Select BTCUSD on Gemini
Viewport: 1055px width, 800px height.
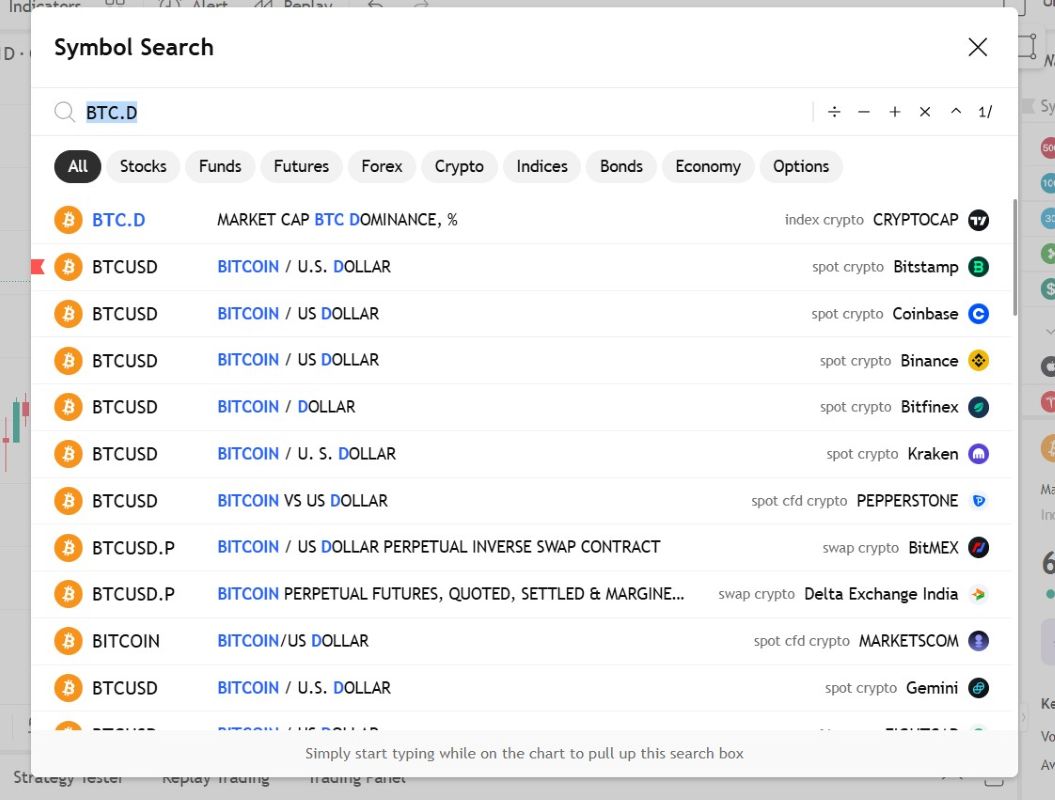[x=521, y=688]
